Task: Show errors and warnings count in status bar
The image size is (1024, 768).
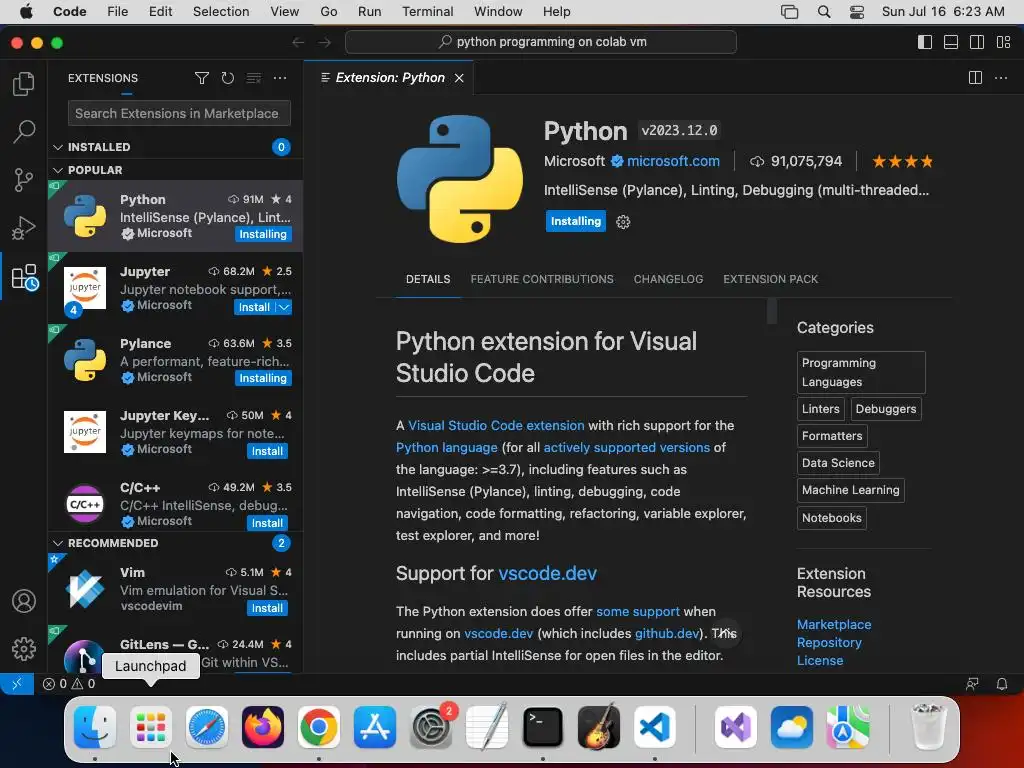Action: click(x=69, y=684)
